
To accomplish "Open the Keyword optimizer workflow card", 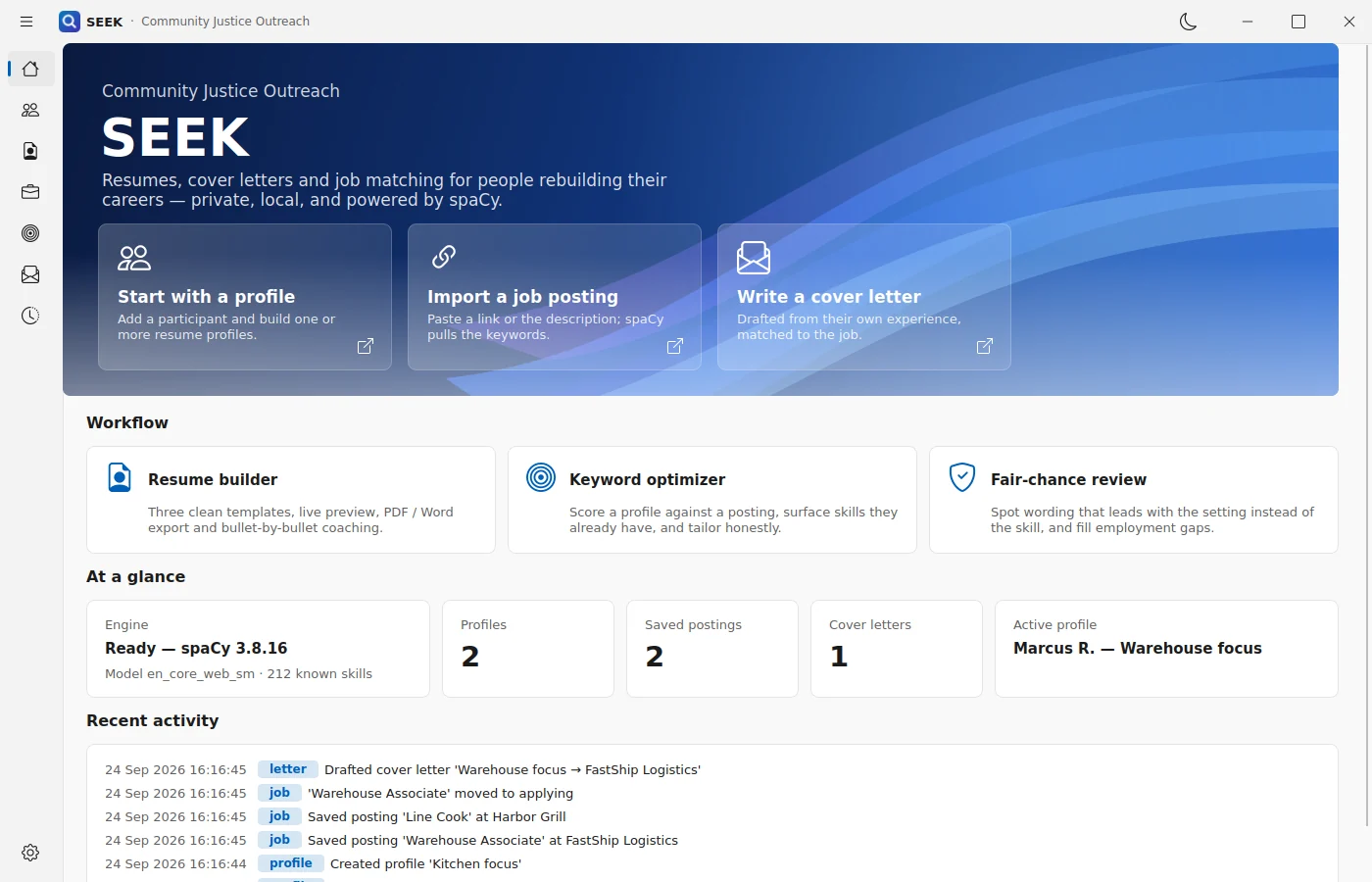I will click(712, 500).
